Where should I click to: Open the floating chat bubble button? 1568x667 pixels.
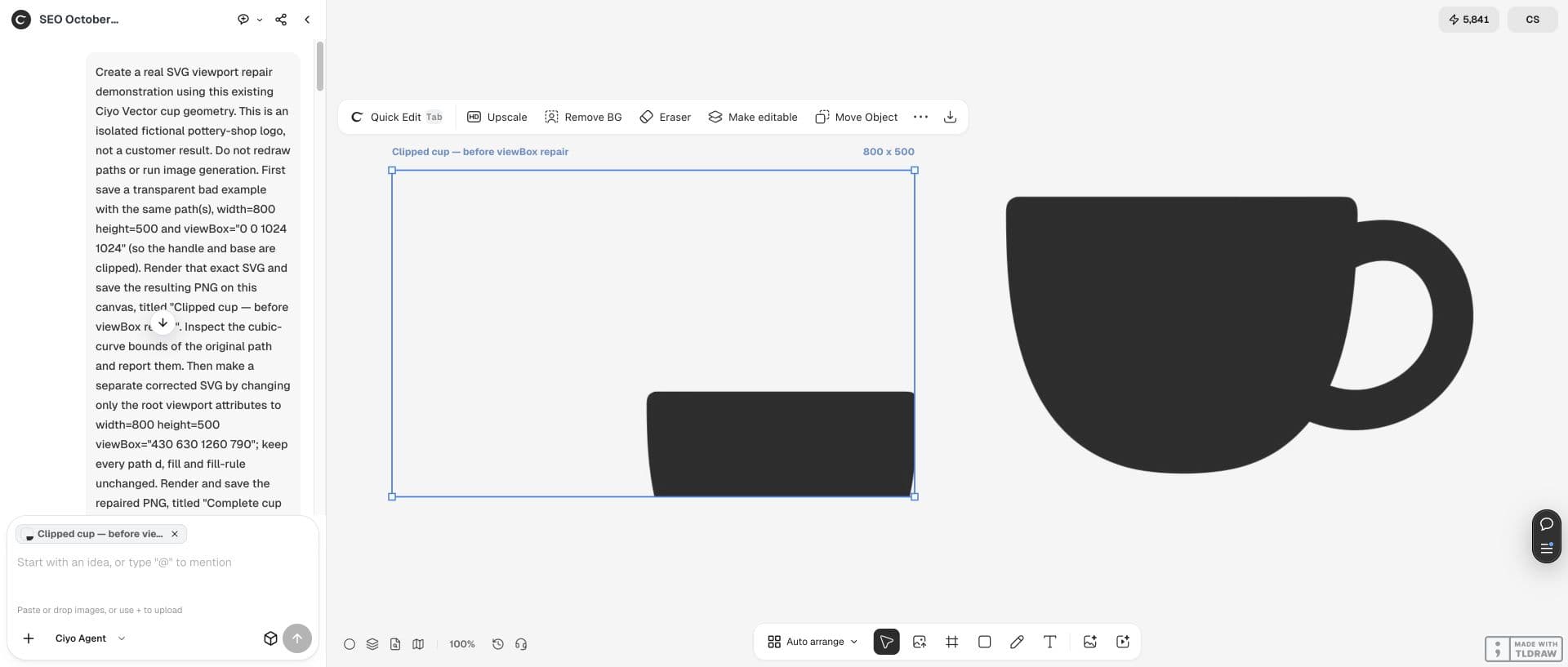[x=1546, y=524]
